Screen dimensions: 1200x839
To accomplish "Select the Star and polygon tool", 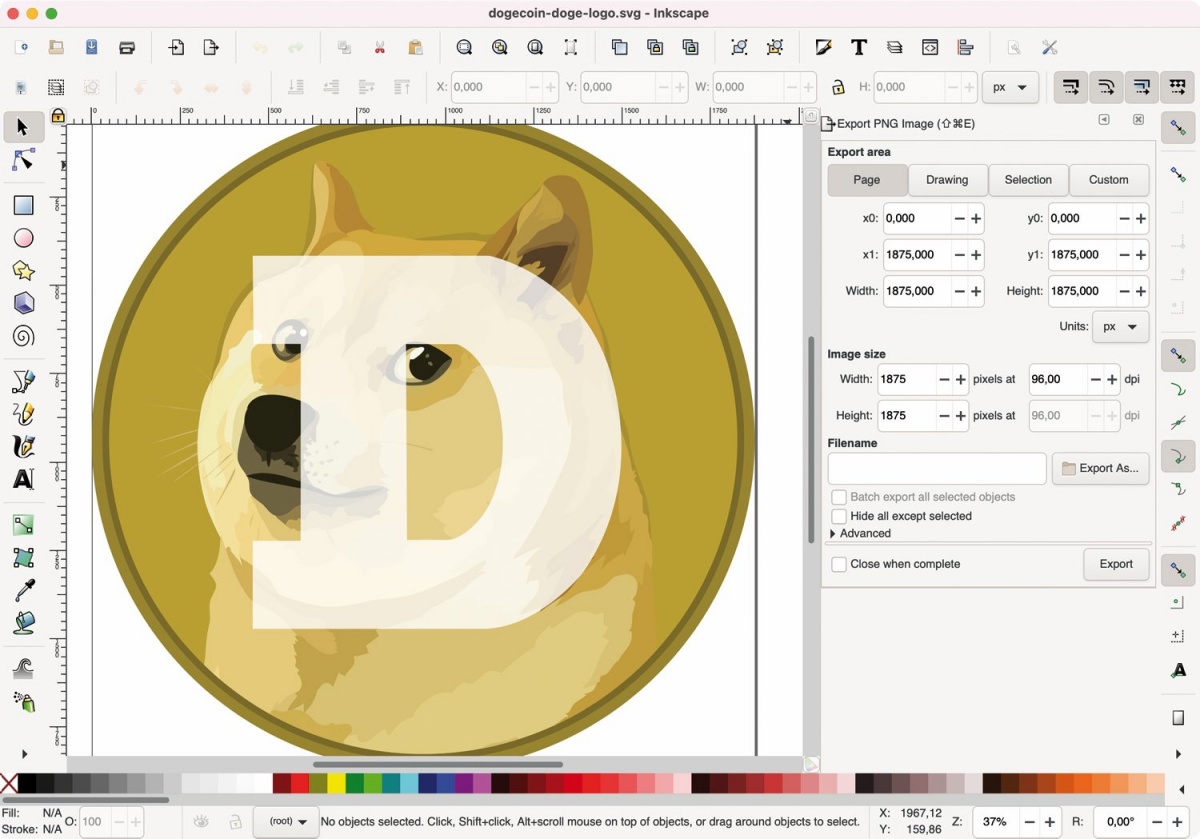I will pos(23,271).
